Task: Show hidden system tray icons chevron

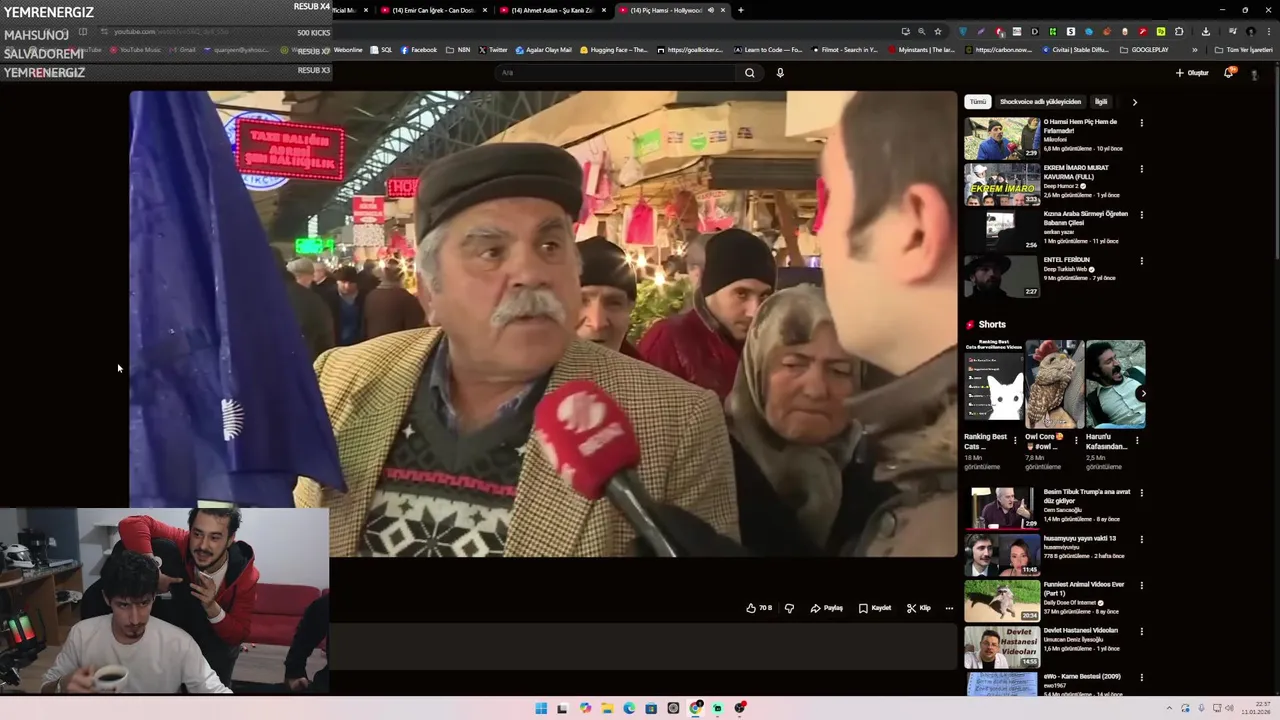Action: [1169, 708]
